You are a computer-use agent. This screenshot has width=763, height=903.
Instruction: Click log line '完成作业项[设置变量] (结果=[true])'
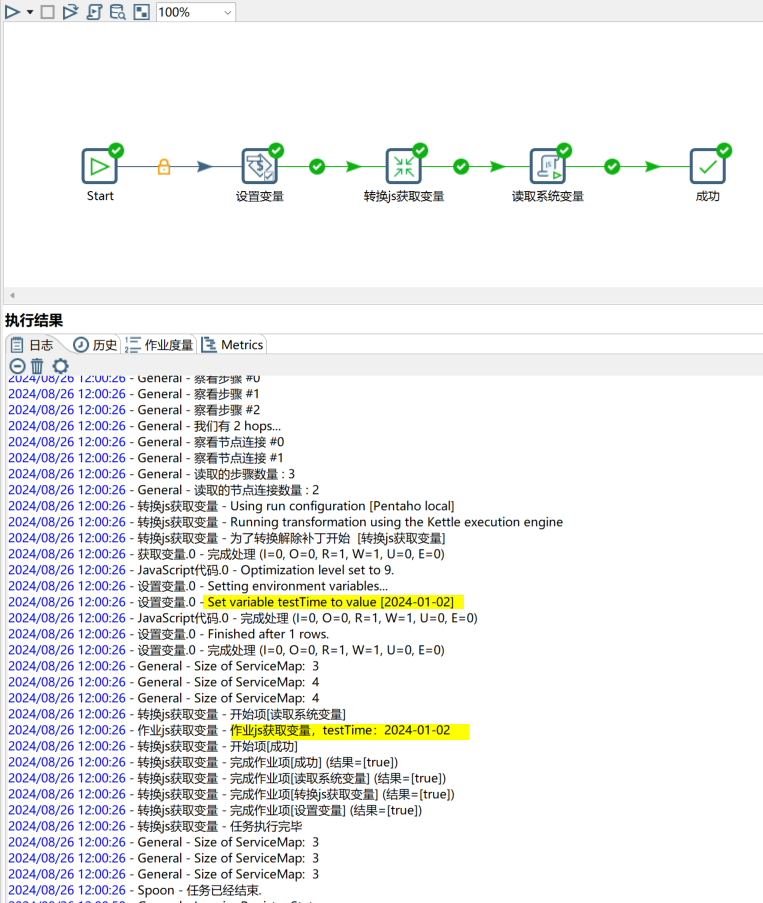[x=326, y=810]
